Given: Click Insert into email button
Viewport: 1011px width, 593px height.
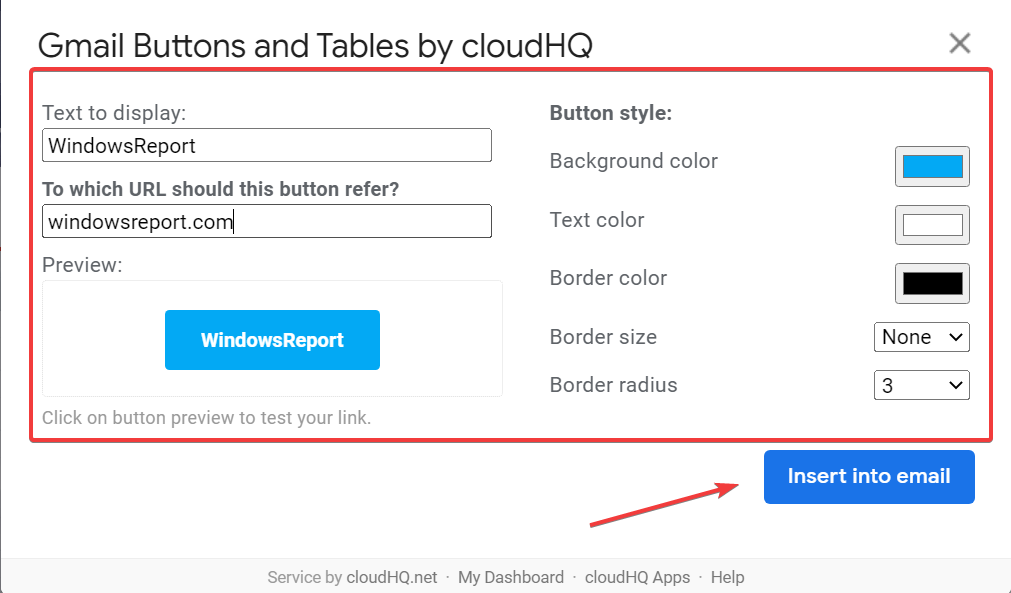Looking at the screenshot, I should click(869, 476).
